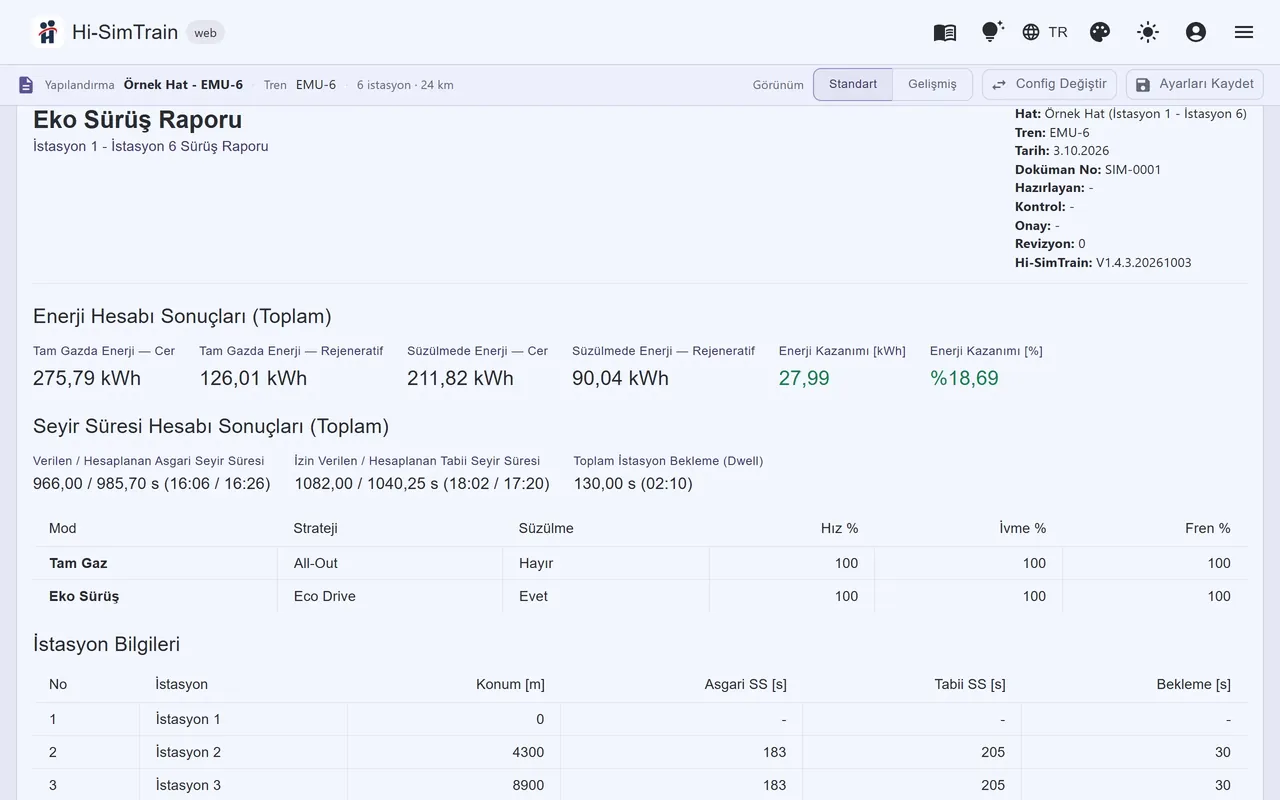Image resolution: width=1280 pixels, height=800 pixels.
Task: Switch to Standart view
Action: point(853,84)
